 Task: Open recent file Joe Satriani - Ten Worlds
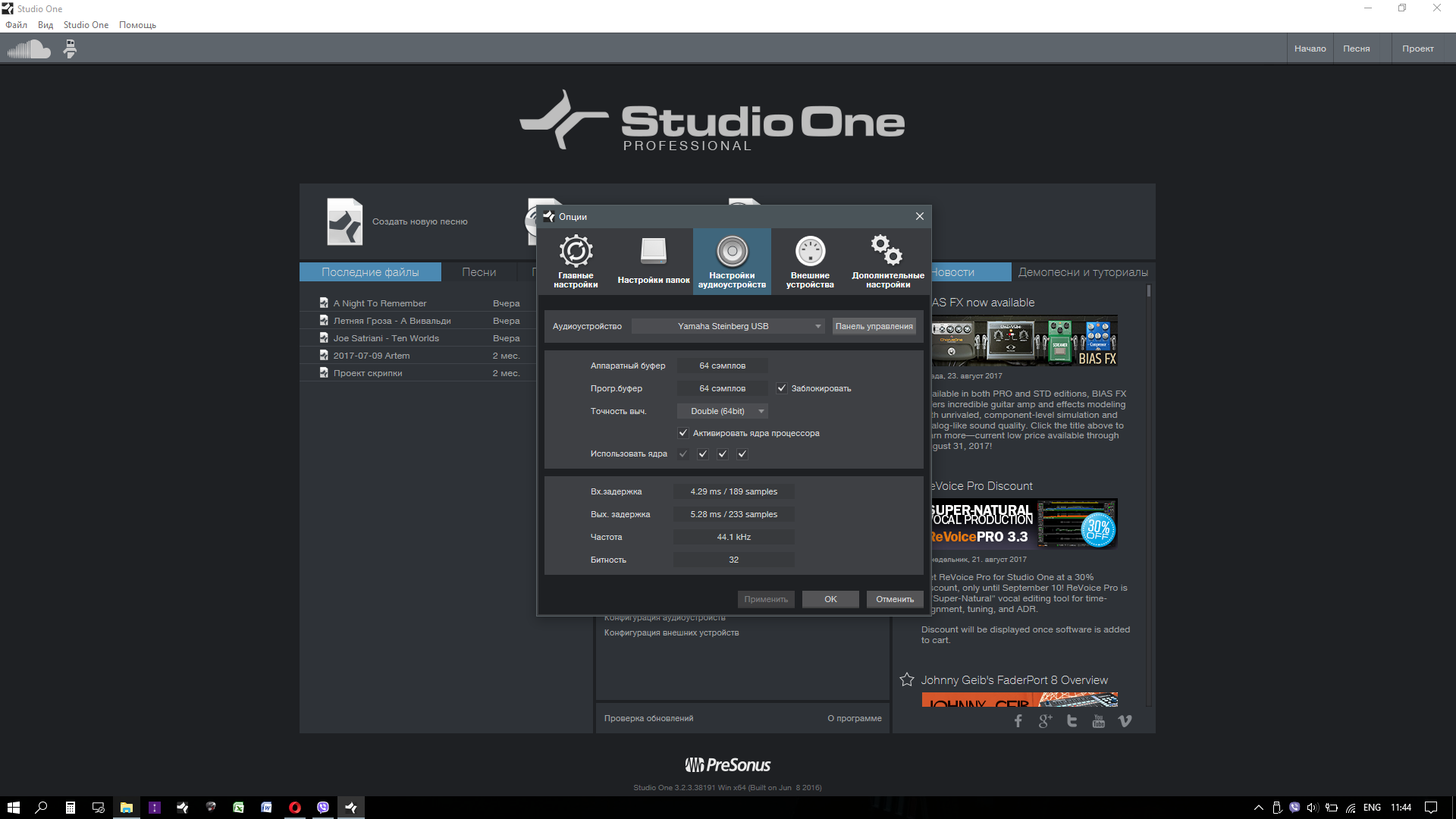click(386, 338)
